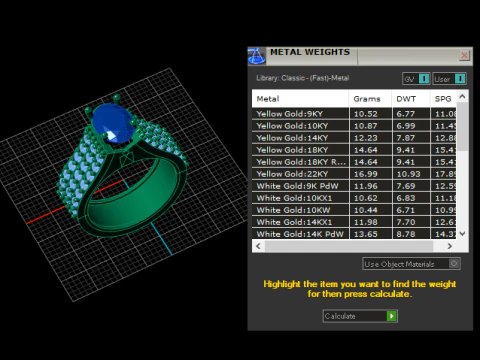Click the table's down scroll arrow
Viewport: 480px width, 360px height.
click(462, 234)
